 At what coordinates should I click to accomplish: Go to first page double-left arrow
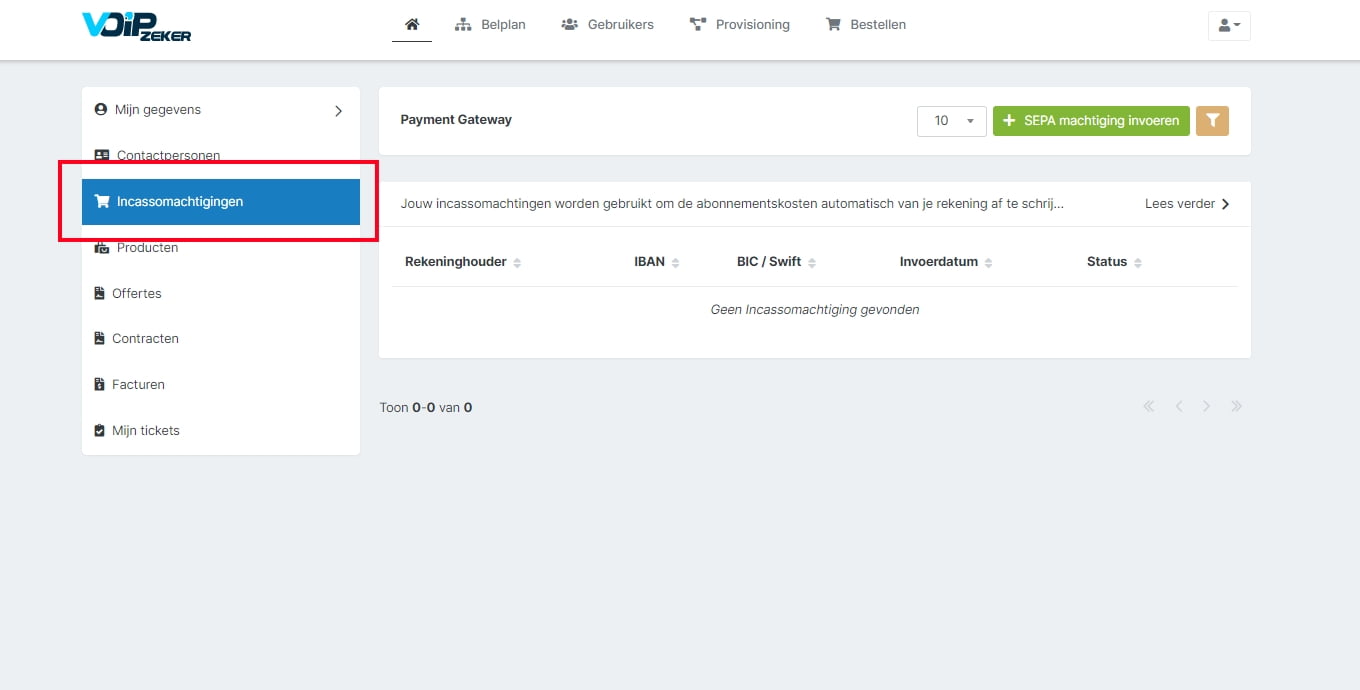[1149, 407]
